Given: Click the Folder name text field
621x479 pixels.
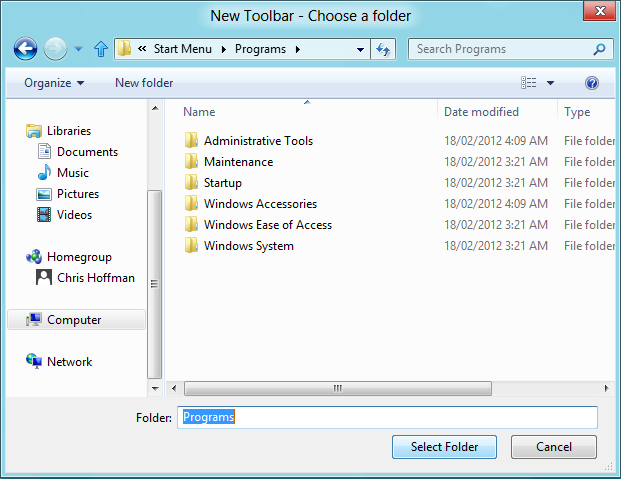Looking at the screenshot, I should [x=387, y=417].
